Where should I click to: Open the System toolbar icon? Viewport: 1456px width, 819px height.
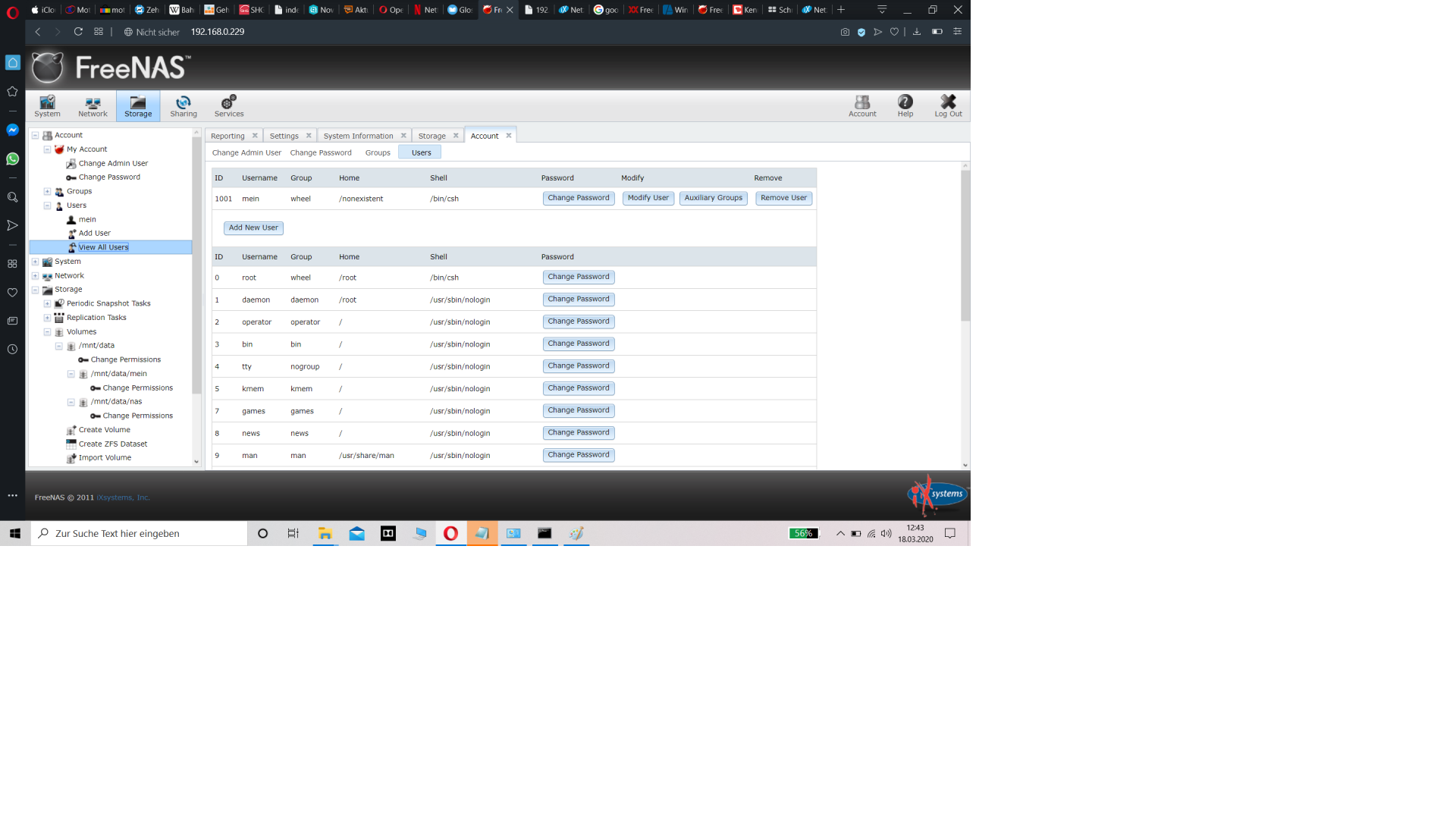[47, 105]
